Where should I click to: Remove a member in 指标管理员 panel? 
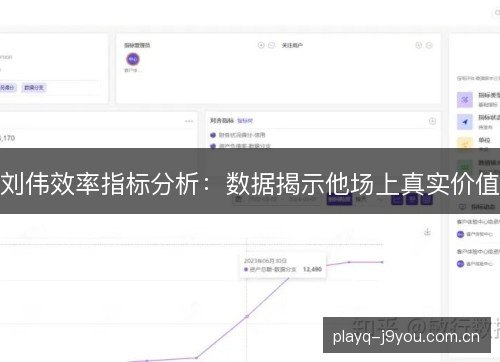coord(271,45)
